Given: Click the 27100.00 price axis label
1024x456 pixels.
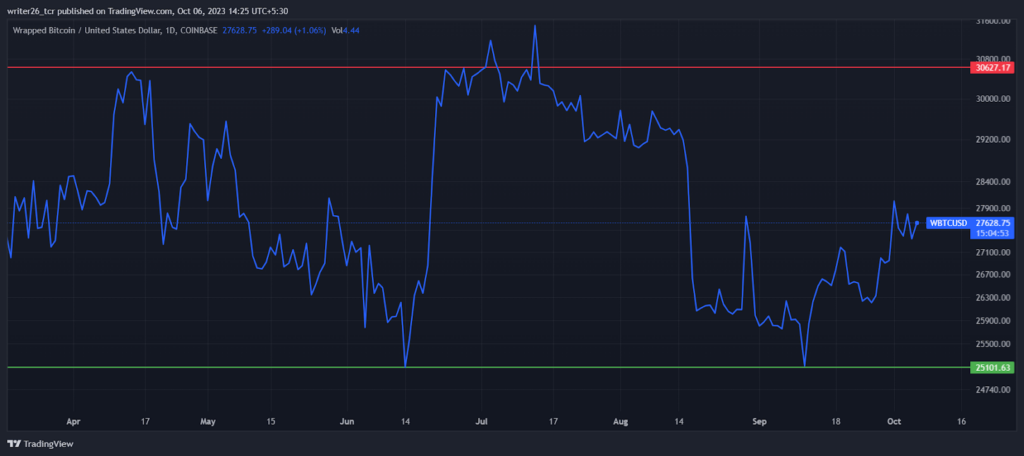Looking at the screenshot, I should [992, 252].
